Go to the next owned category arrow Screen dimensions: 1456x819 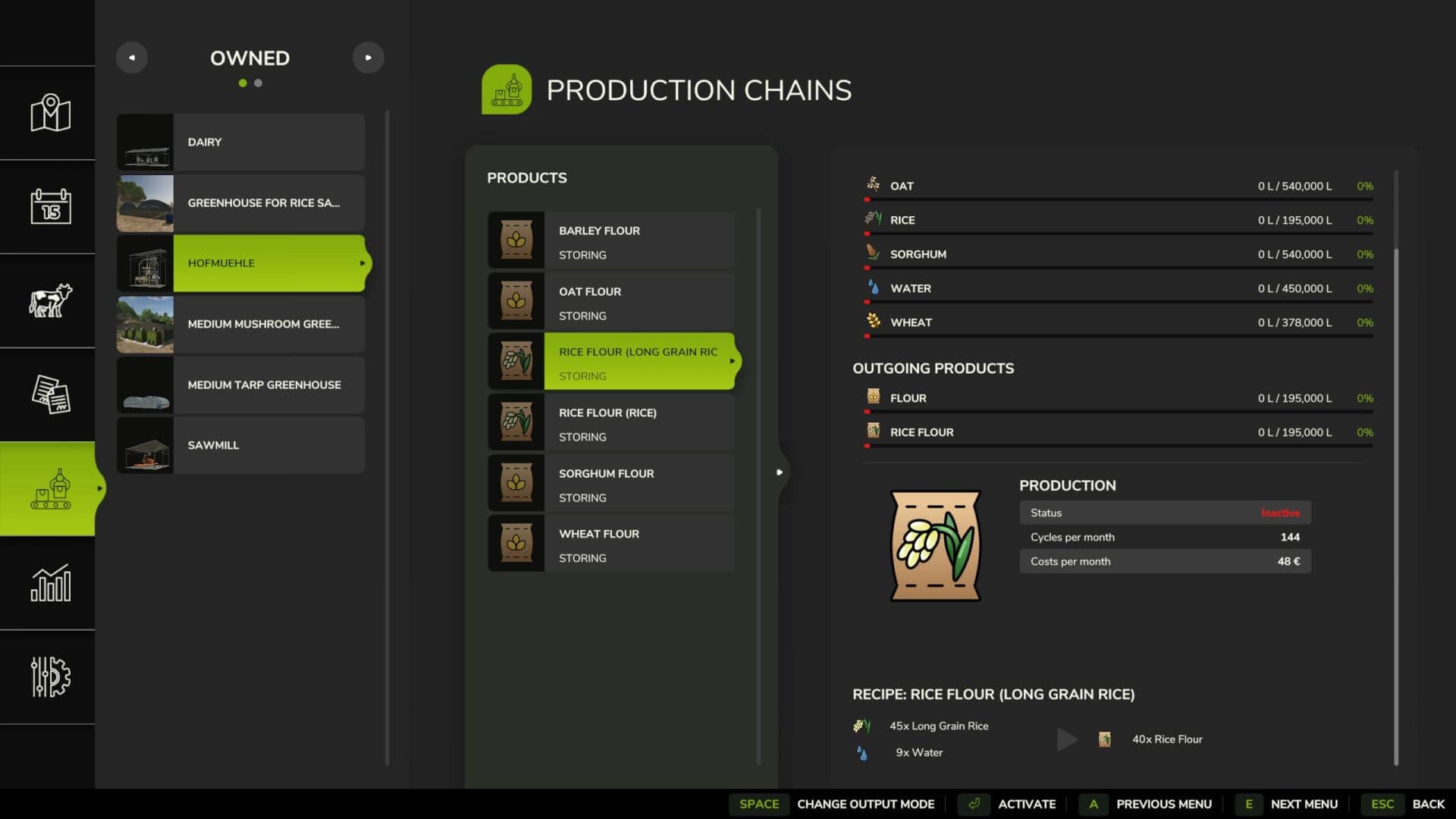[368, 58]
